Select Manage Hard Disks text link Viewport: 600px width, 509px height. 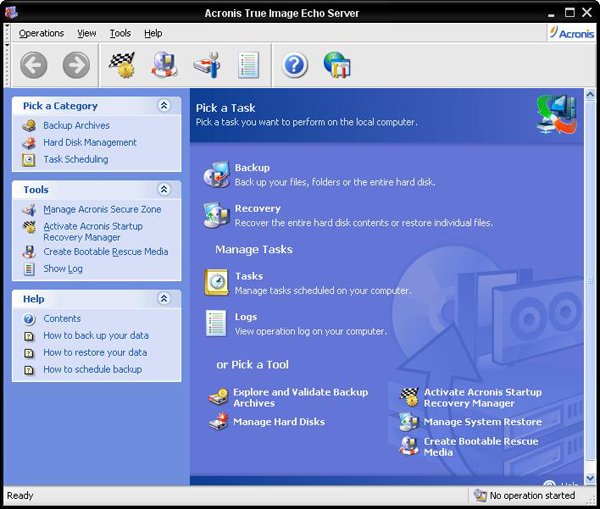[279, 422]
